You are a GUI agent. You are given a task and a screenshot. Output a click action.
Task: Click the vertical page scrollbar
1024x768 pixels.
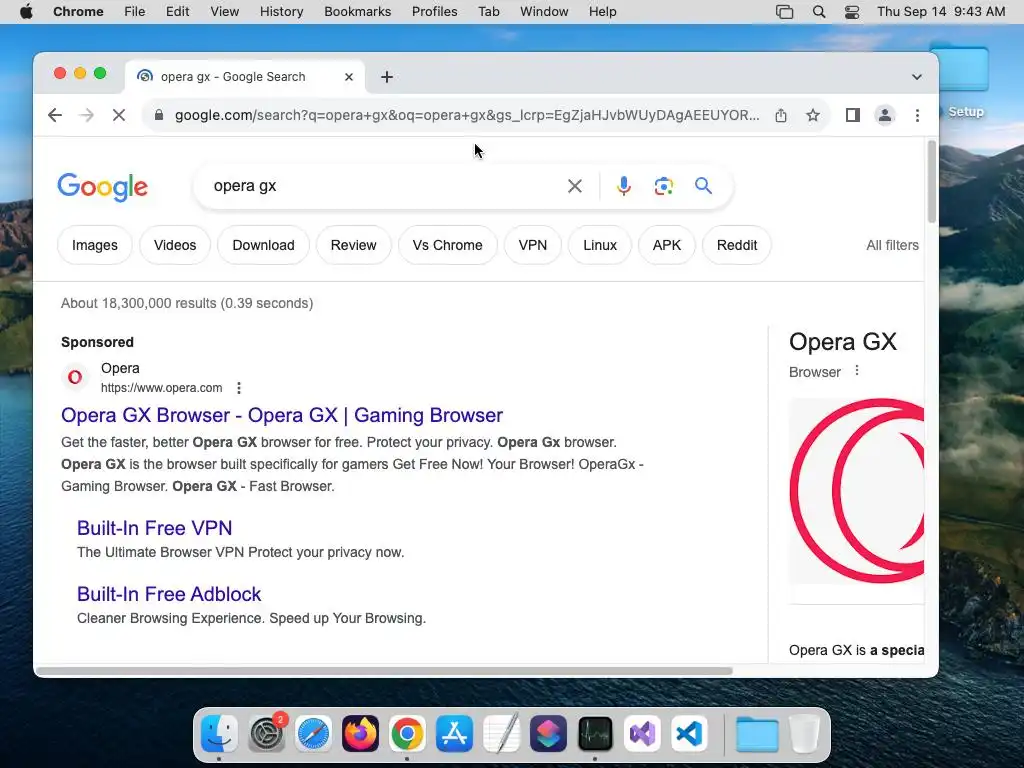coord(931,182)
